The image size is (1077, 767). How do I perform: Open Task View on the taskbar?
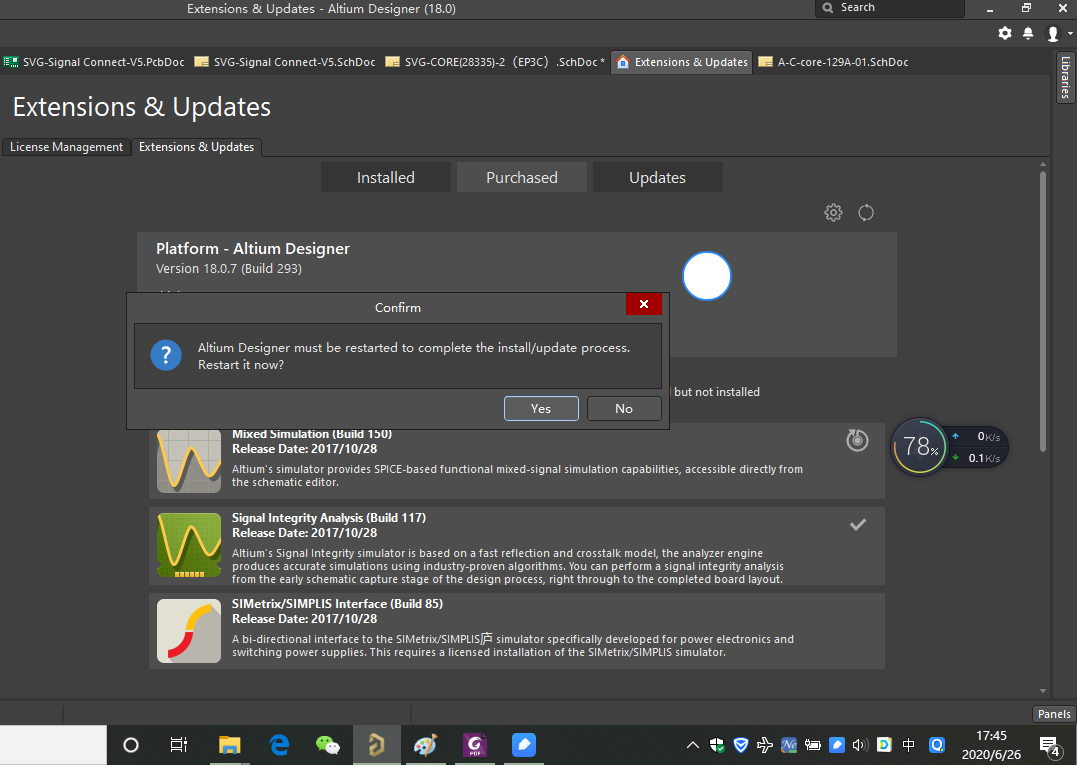click(x=179, y=745)
